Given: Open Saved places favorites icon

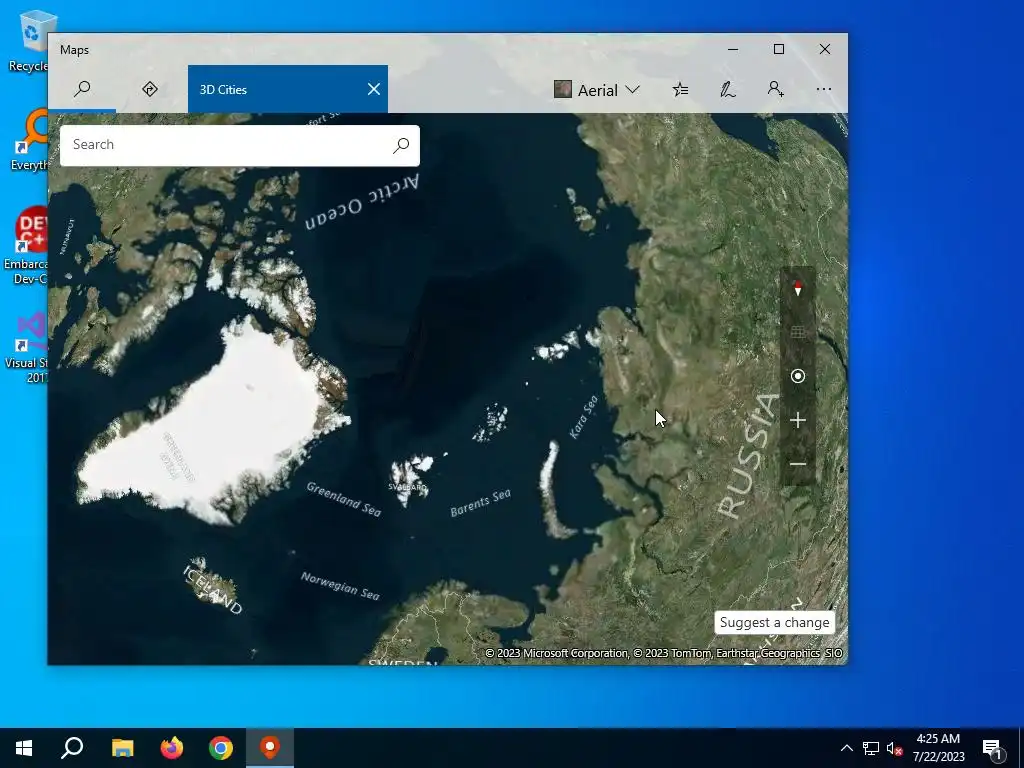Looking at the screenshot, I should 680,89.
